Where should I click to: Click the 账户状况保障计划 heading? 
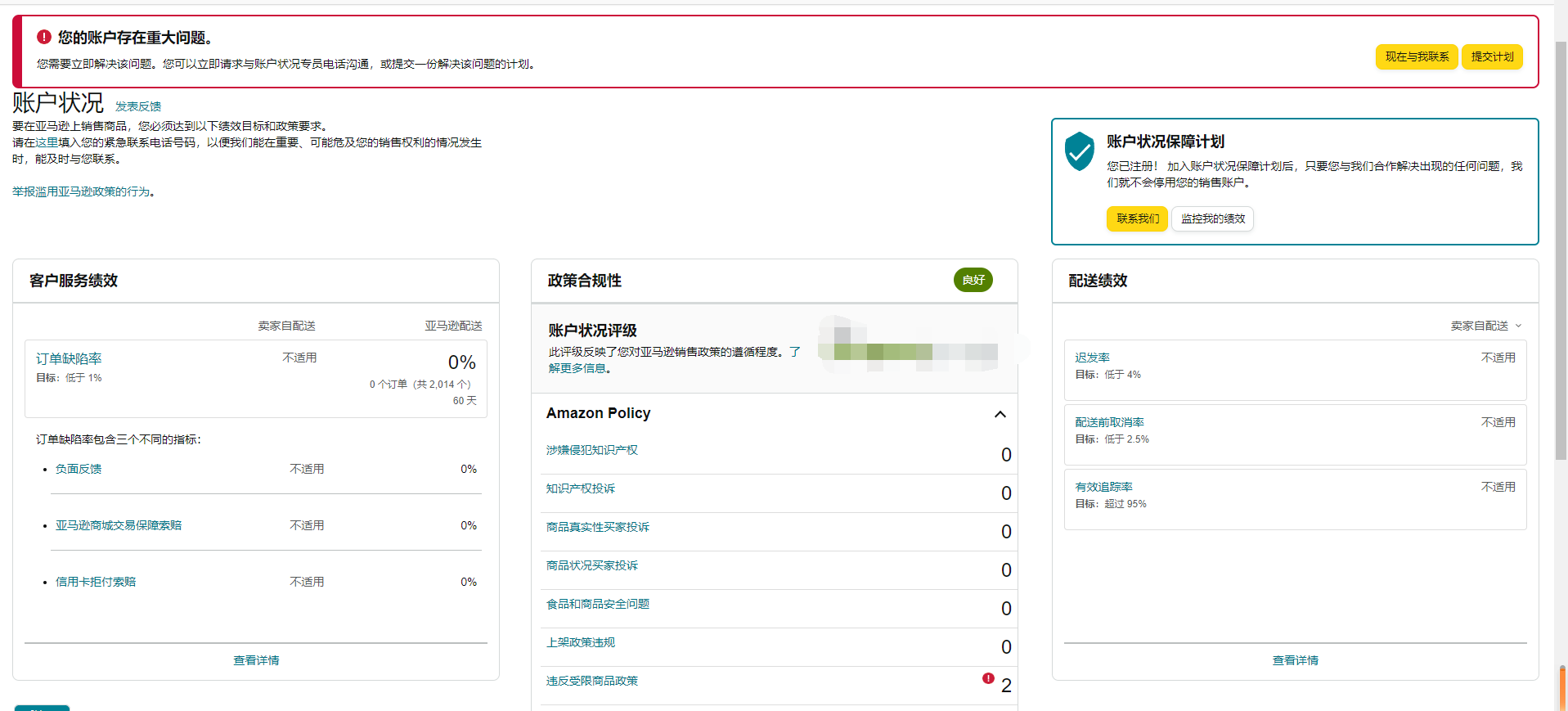tap(1166, 142)
